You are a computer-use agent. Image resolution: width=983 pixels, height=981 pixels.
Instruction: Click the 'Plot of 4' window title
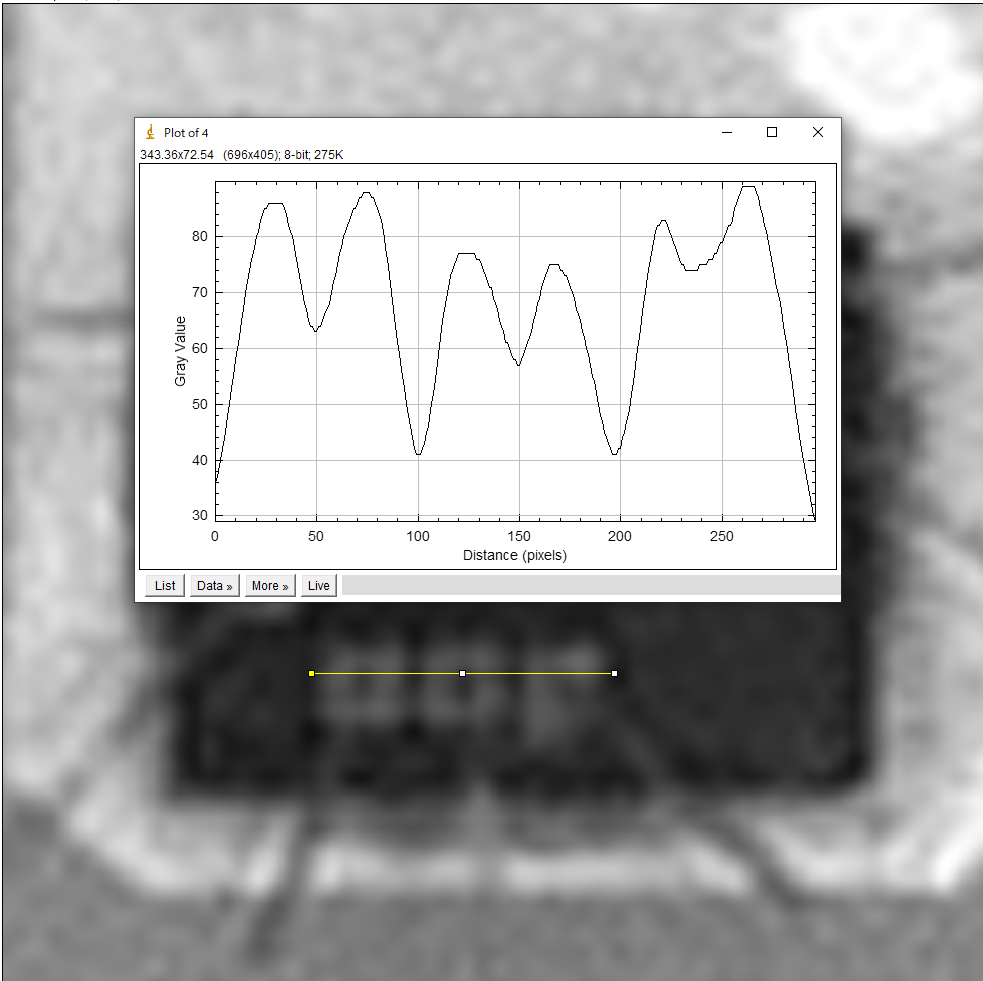(x=186, y=133)
